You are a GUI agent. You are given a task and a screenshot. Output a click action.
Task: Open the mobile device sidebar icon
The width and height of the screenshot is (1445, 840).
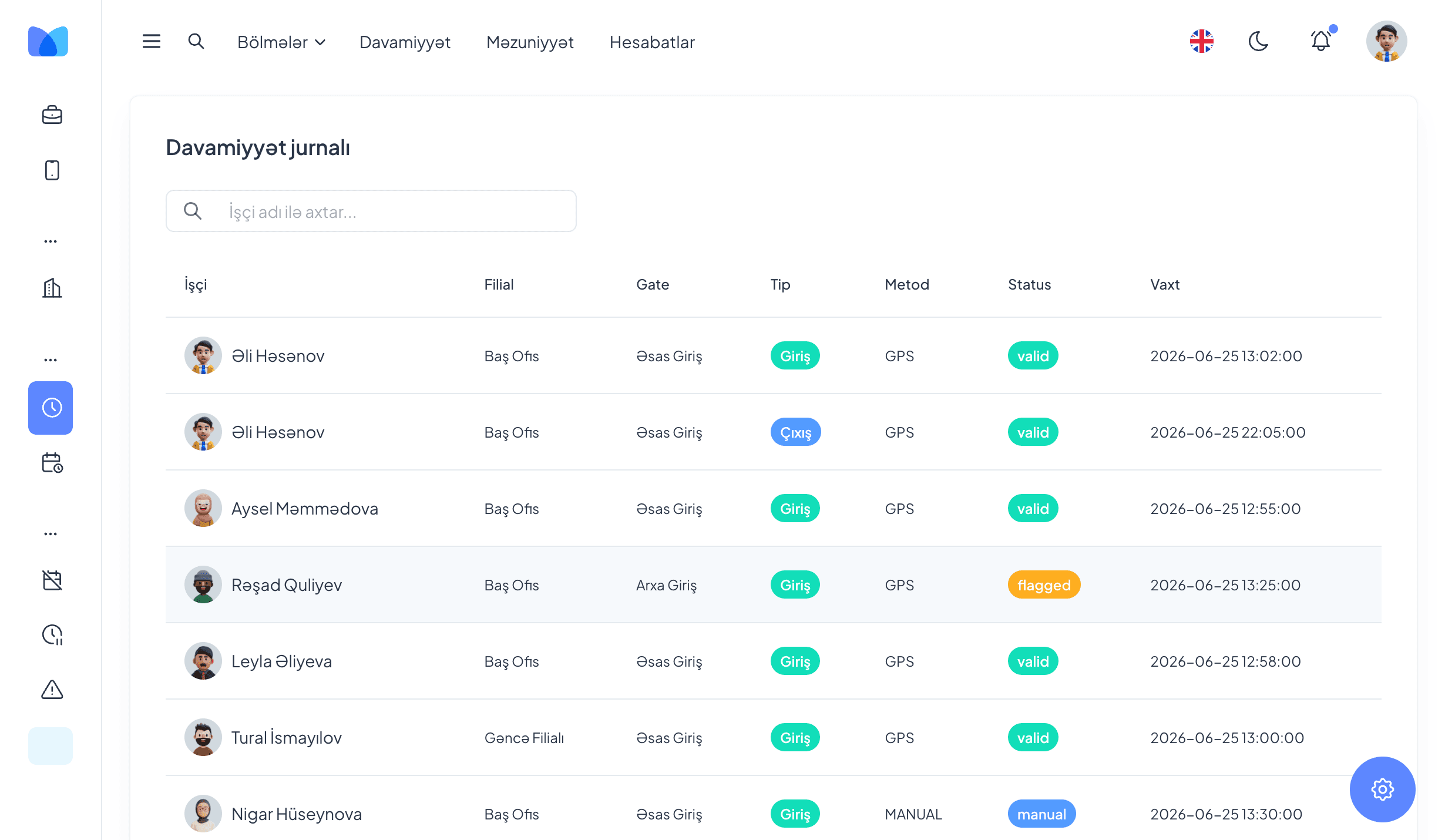point(52,170)
